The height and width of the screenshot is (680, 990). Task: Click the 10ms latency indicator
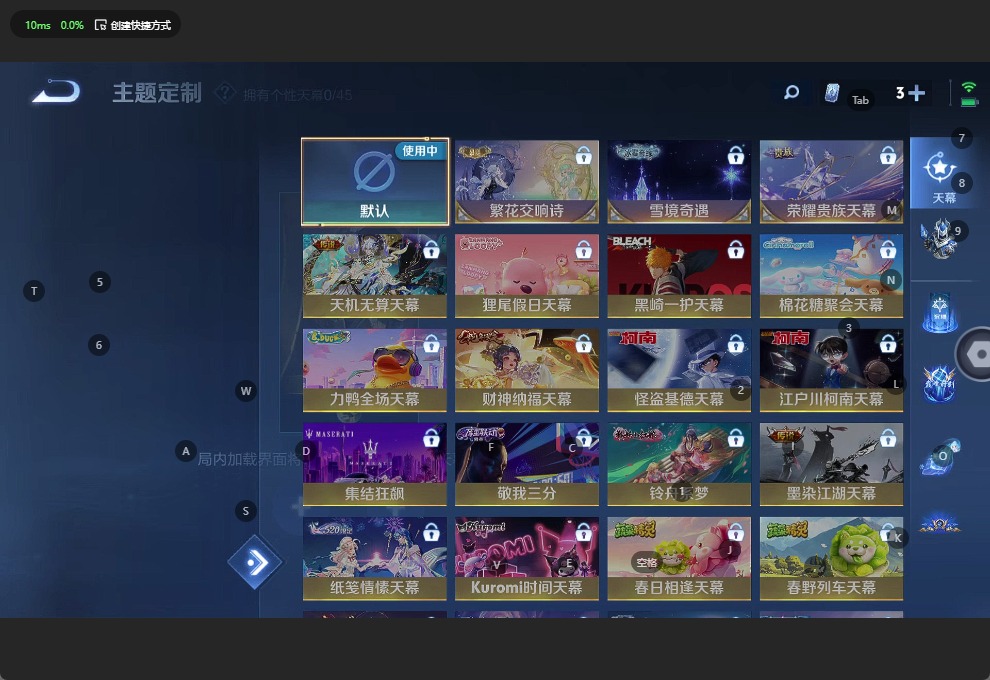click(37, 25)
